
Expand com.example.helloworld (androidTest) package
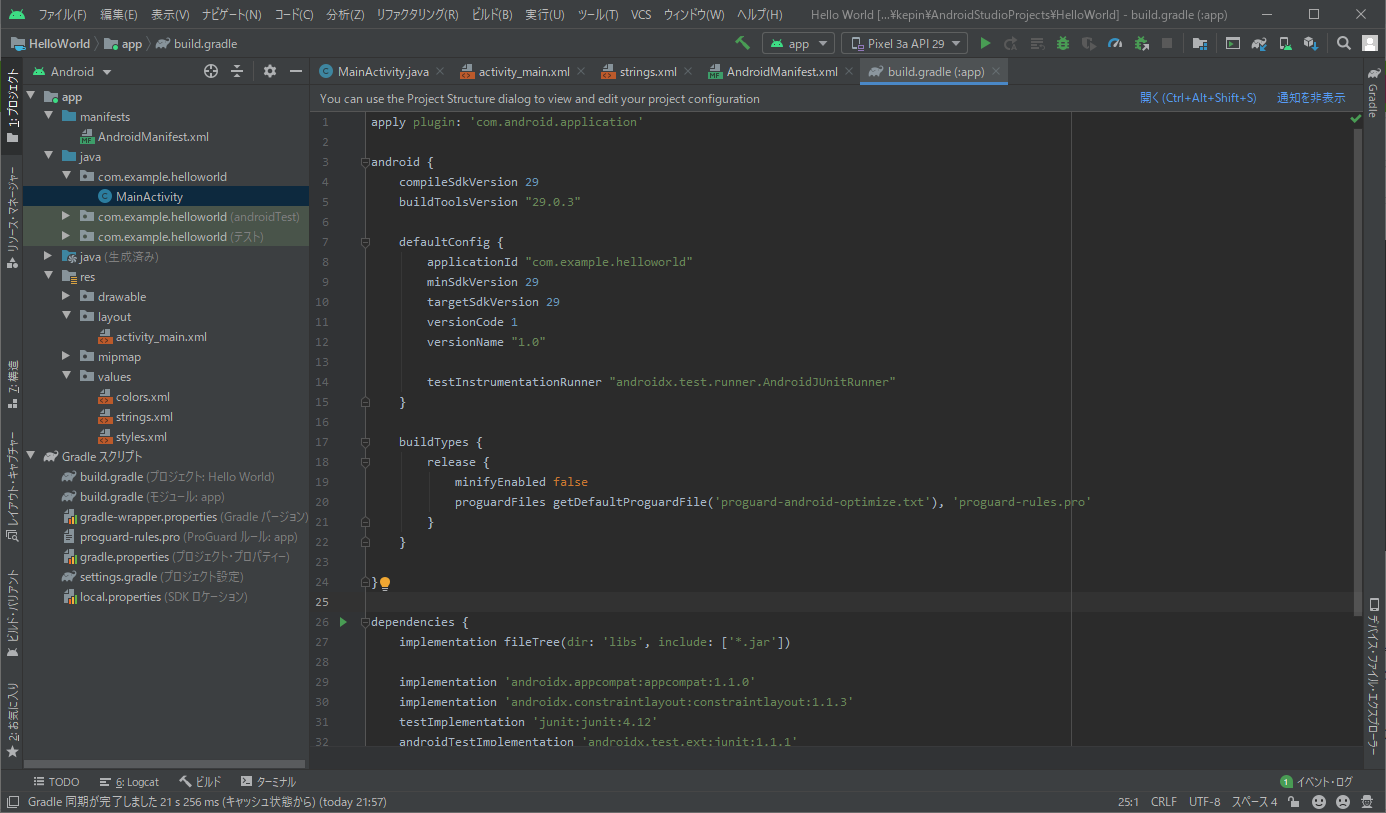[x=67, y=217]
